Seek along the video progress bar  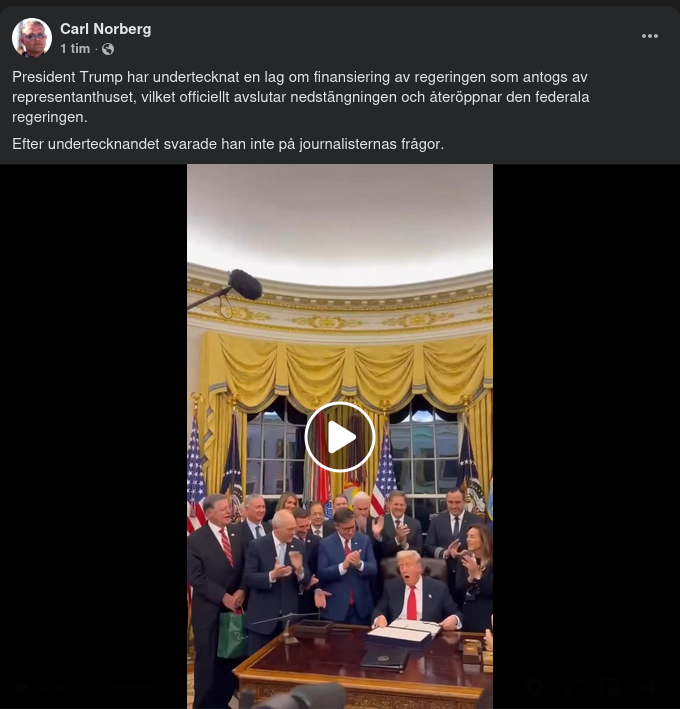coord(312,687)
